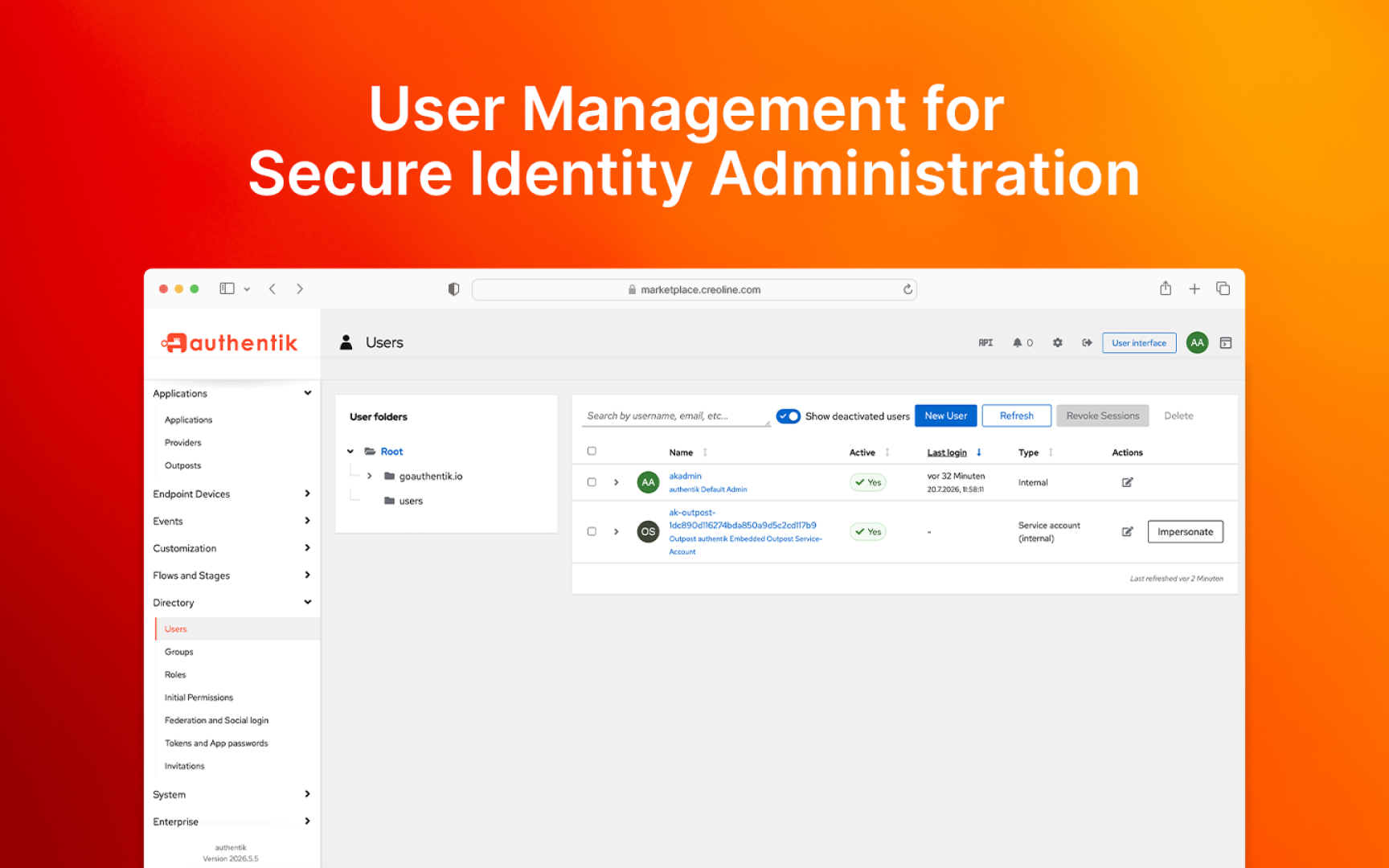This screenshot has height=868, width=1389.
Task: Click the OS avatar of outpost user
Action: [x=648, y=532]
